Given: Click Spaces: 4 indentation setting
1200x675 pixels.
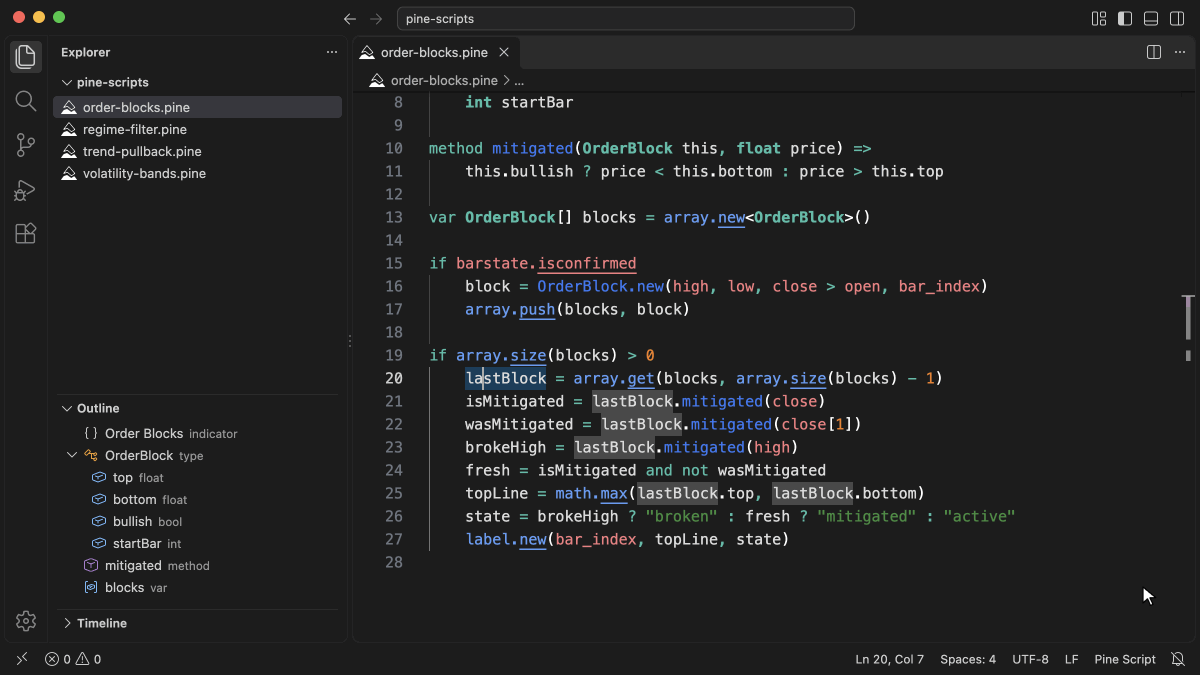Looking at the screenshot, I should click(x=968, y=659).
